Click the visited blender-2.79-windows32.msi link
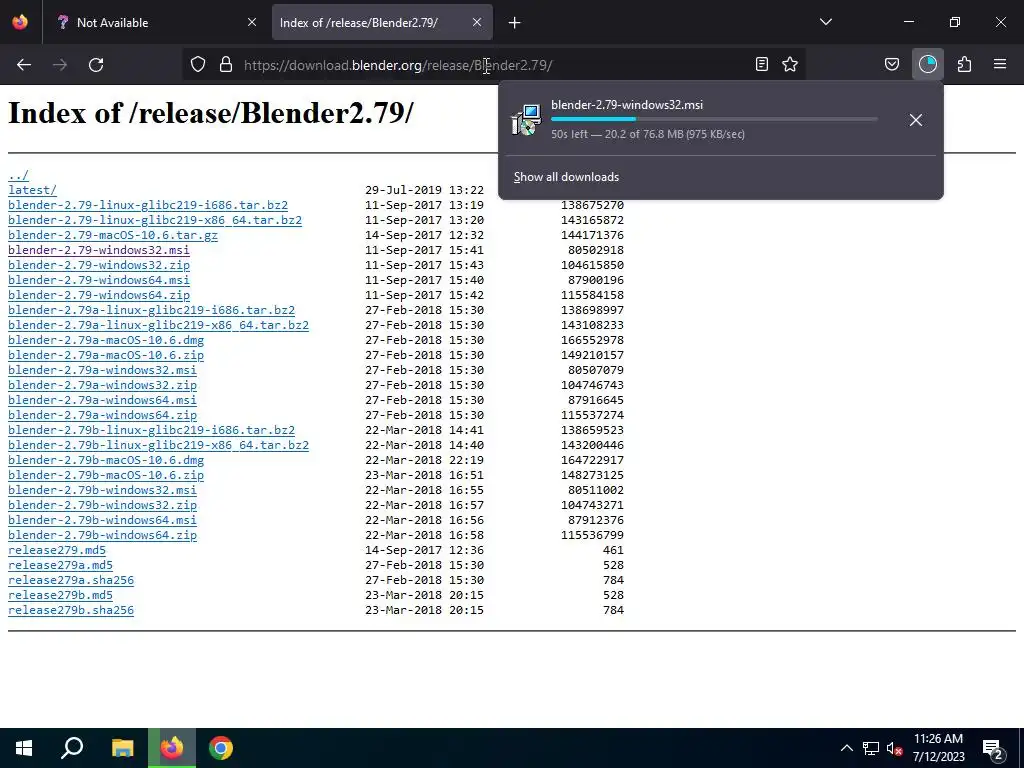This screenshot has width=1024, height=768. (99, 250)
